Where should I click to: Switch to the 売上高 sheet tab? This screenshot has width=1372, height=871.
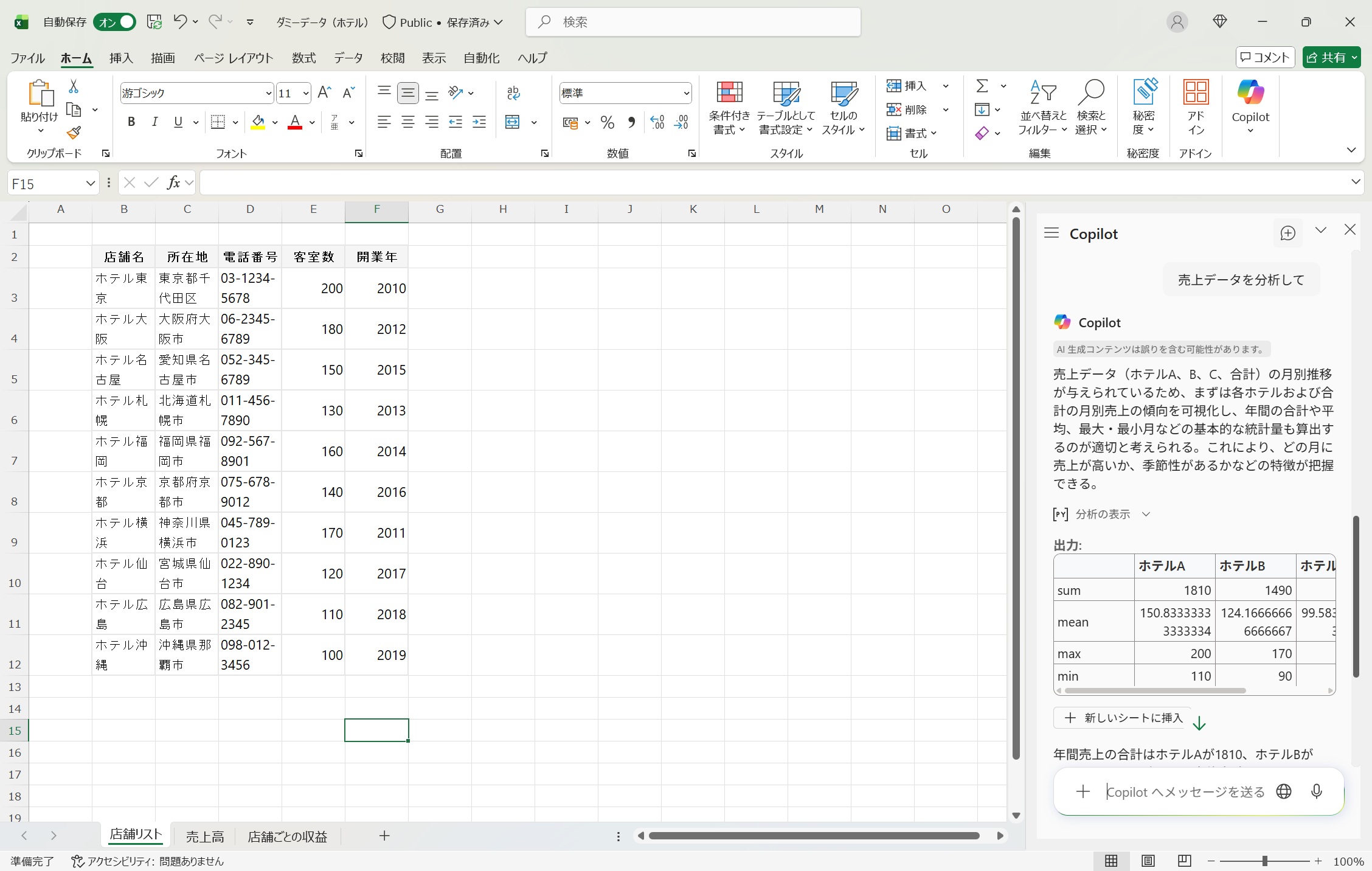(x=205, y=837)
